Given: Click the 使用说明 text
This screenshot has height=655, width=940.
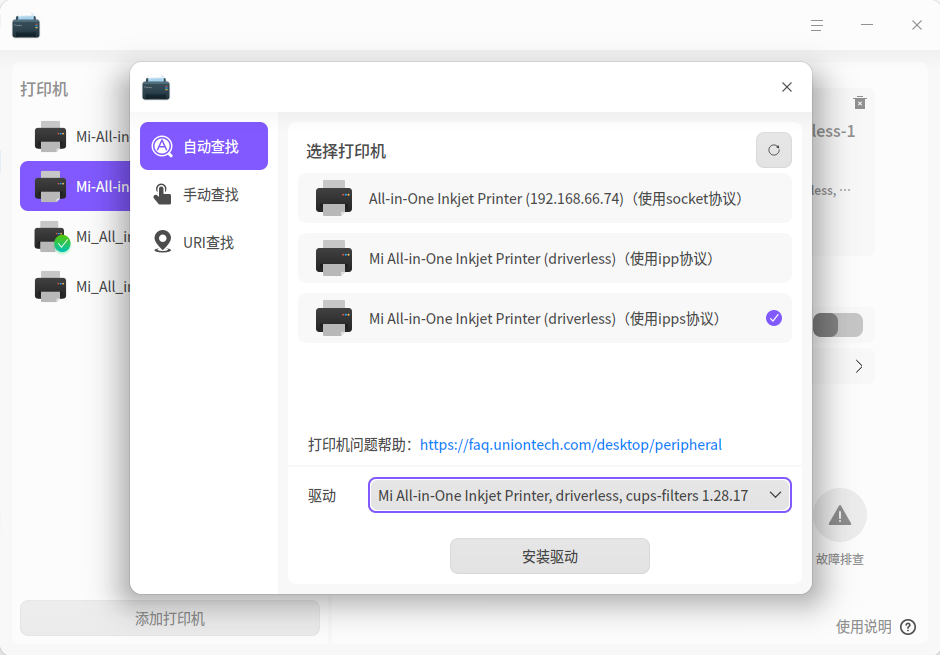Looking at the screenshot, I should tap(863, 627).
